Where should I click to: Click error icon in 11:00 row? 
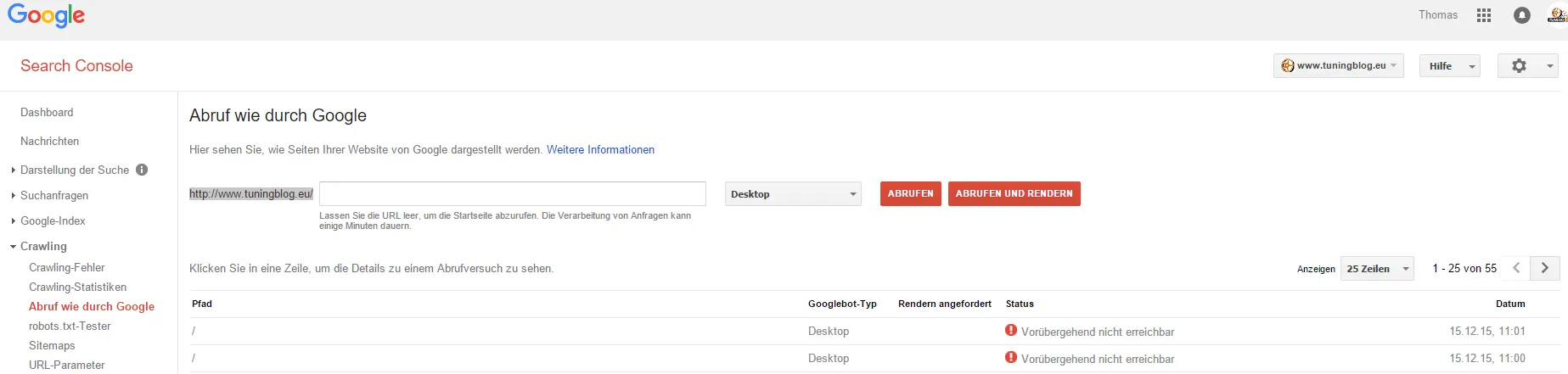[1011, 358]
